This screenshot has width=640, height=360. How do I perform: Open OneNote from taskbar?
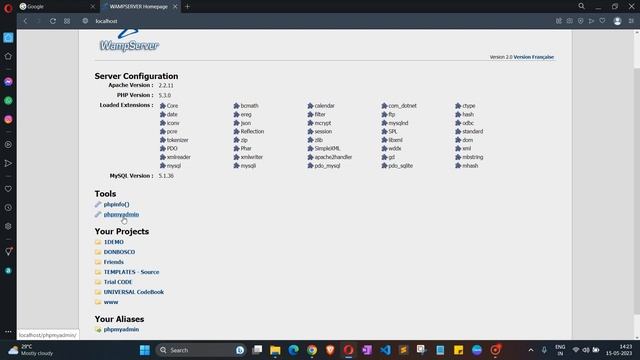click(367, 350)
